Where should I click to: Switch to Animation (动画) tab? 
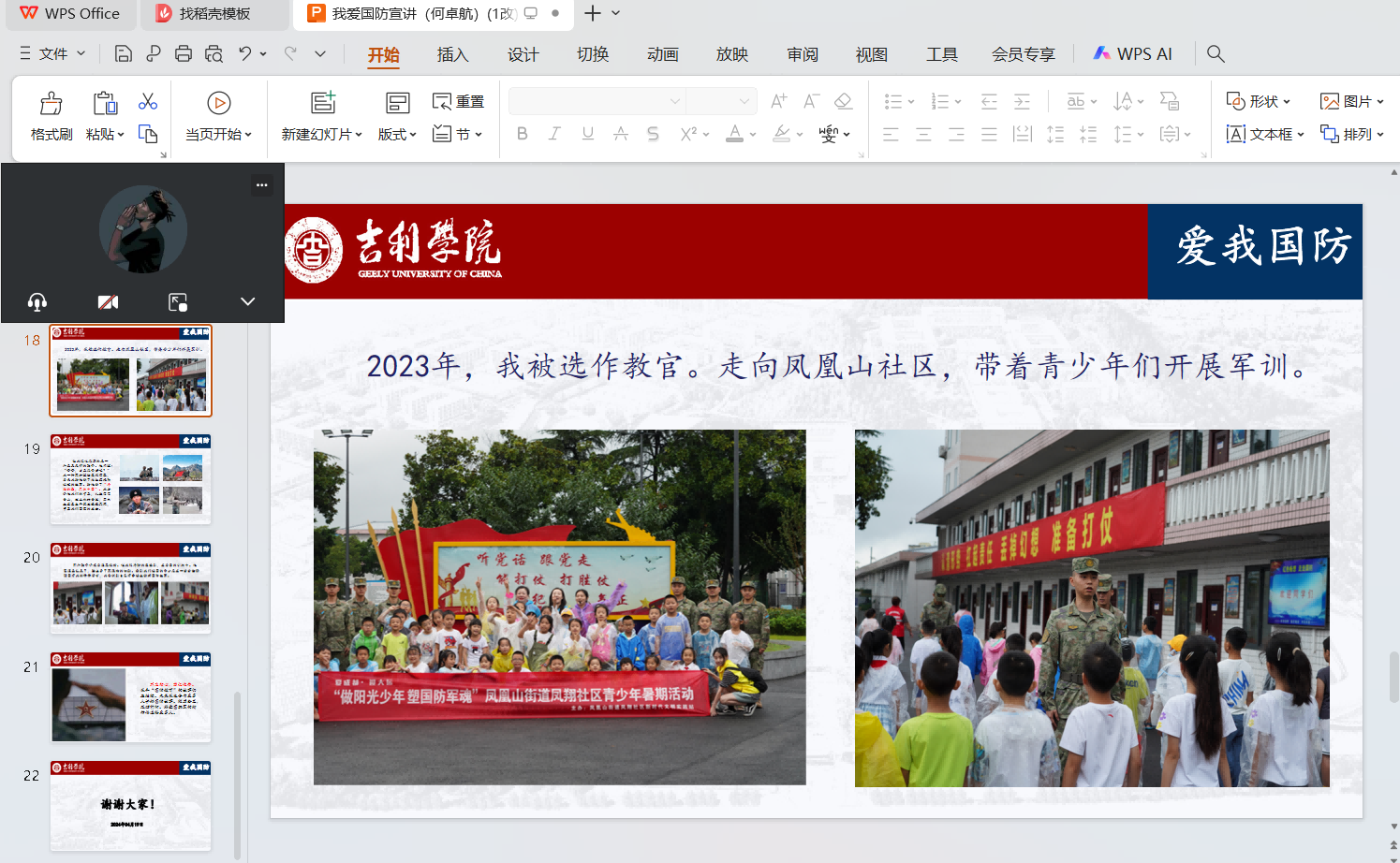pos(662,54)
